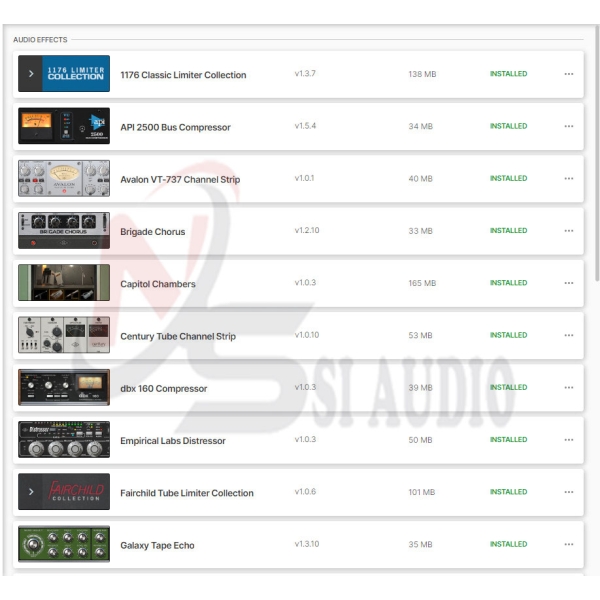Click version v1.3.7 of 1176 Collection

305,73
